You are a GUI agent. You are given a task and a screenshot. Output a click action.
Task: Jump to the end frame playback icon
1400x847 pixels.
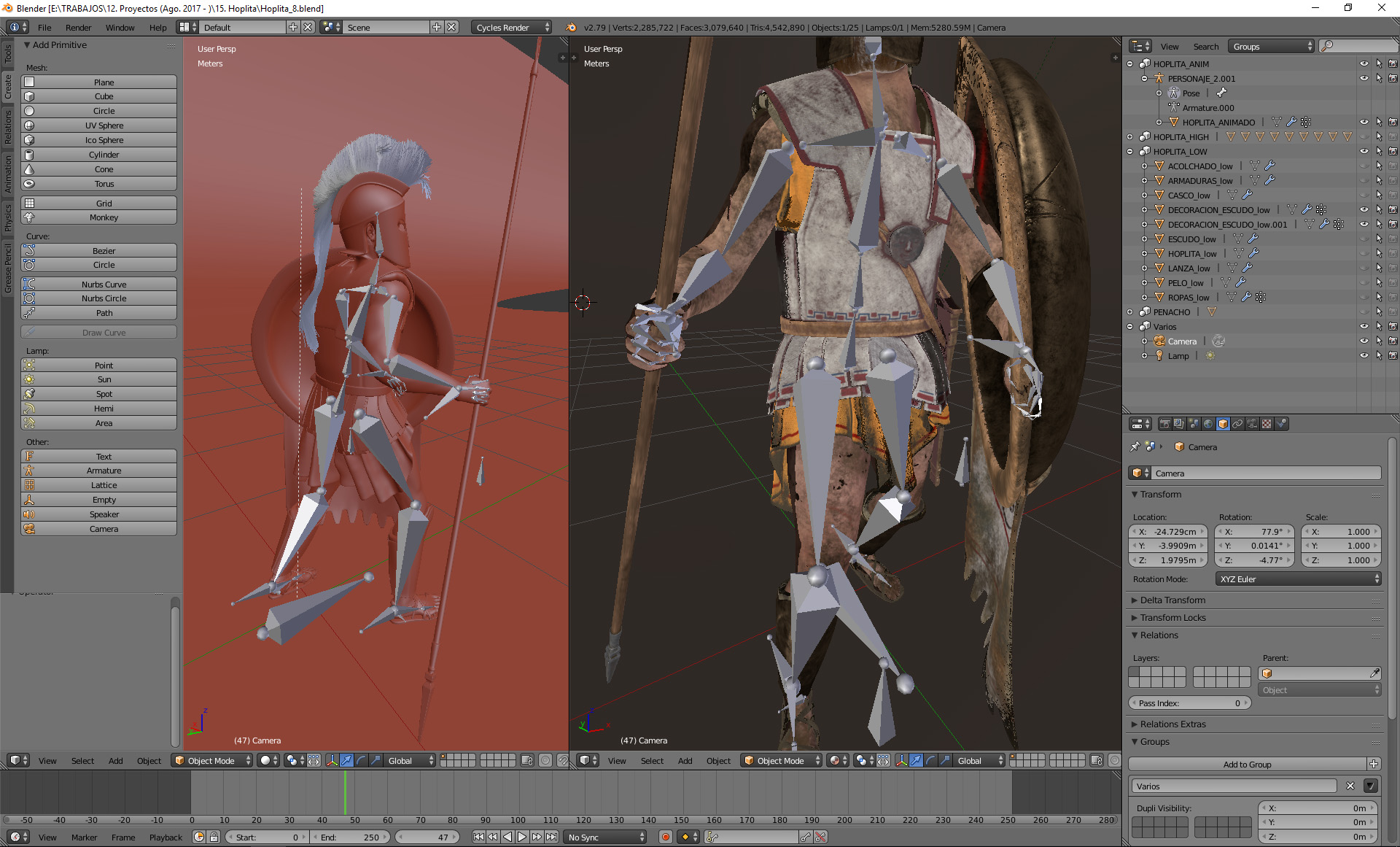point(552,837)
